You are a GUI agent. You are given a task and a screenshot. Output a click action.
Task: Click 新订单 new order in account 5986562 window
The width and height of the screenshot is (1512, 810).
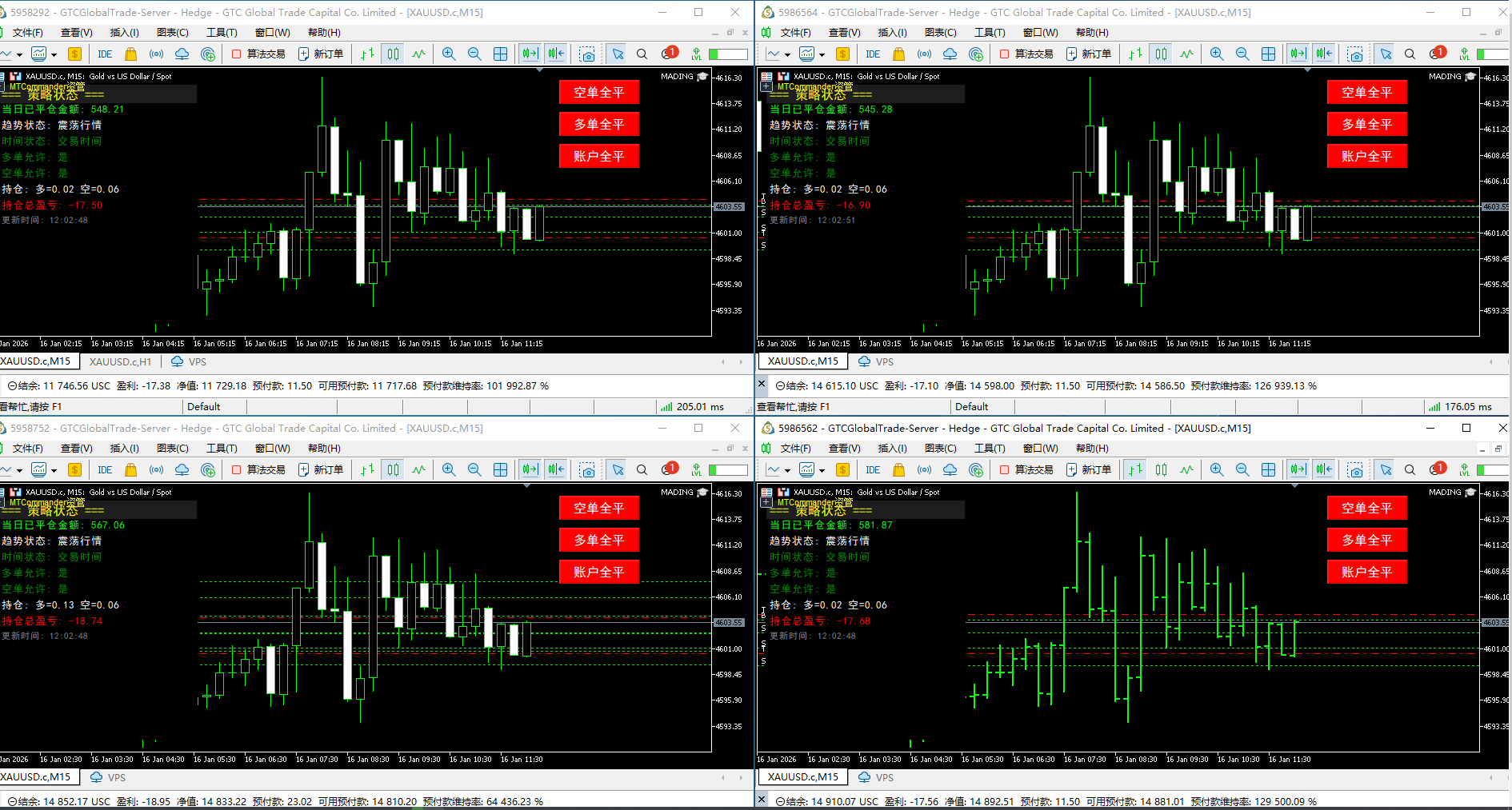point(1089,470)
